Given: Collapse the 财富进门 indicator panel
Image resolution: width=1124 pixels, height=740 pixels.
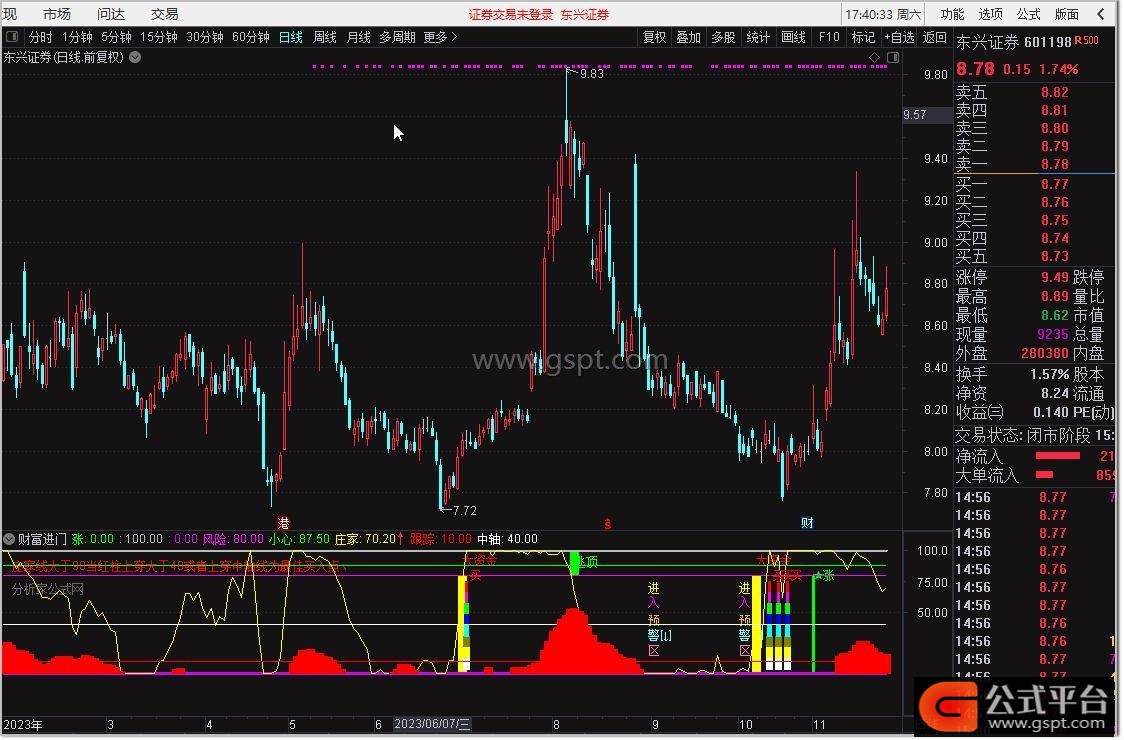Looking at the screenshot, I should point(9,539).
